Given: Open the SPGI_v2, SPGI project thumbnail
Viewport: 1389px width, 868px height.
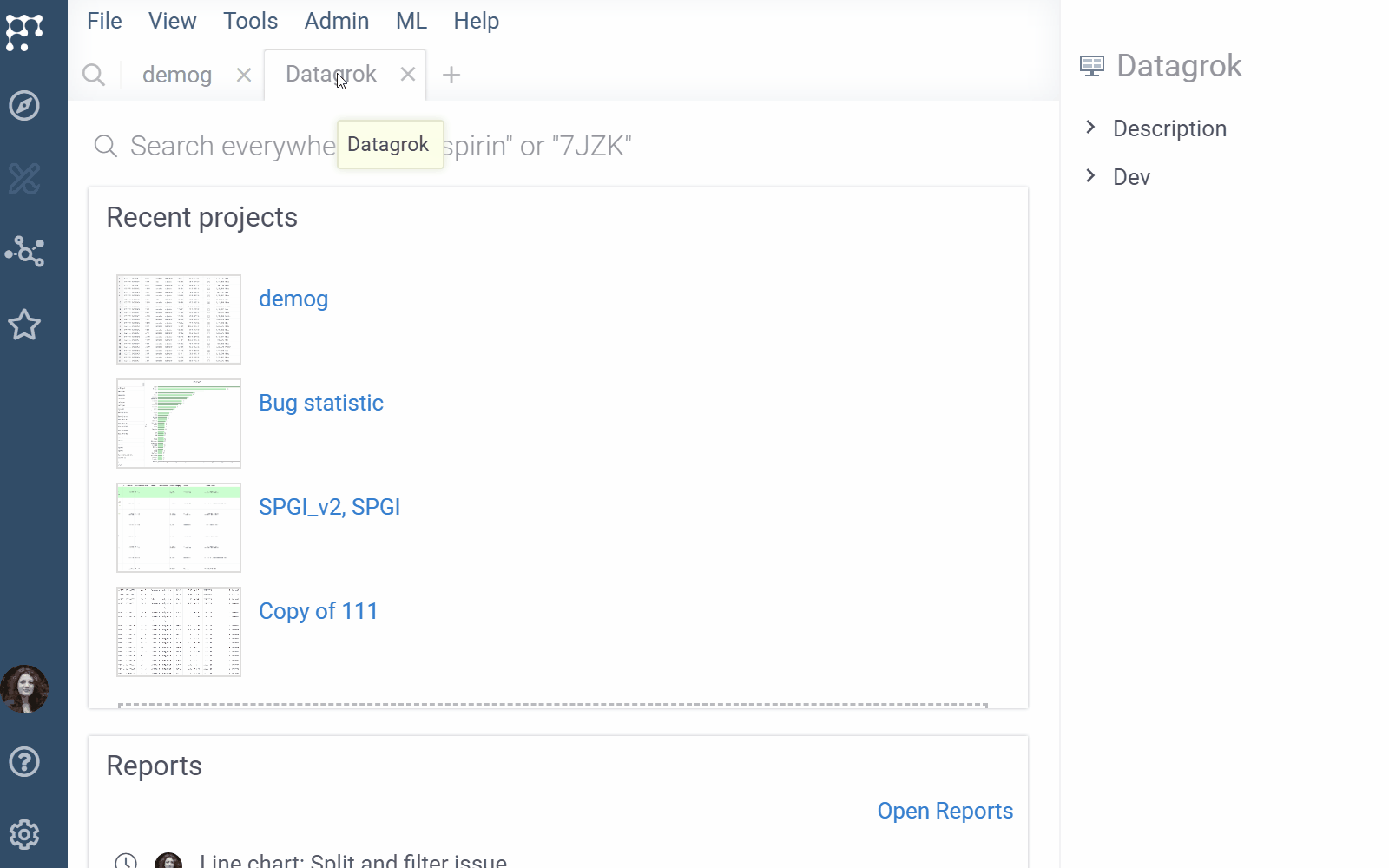Looking at the screenshot, I should 179,528.
